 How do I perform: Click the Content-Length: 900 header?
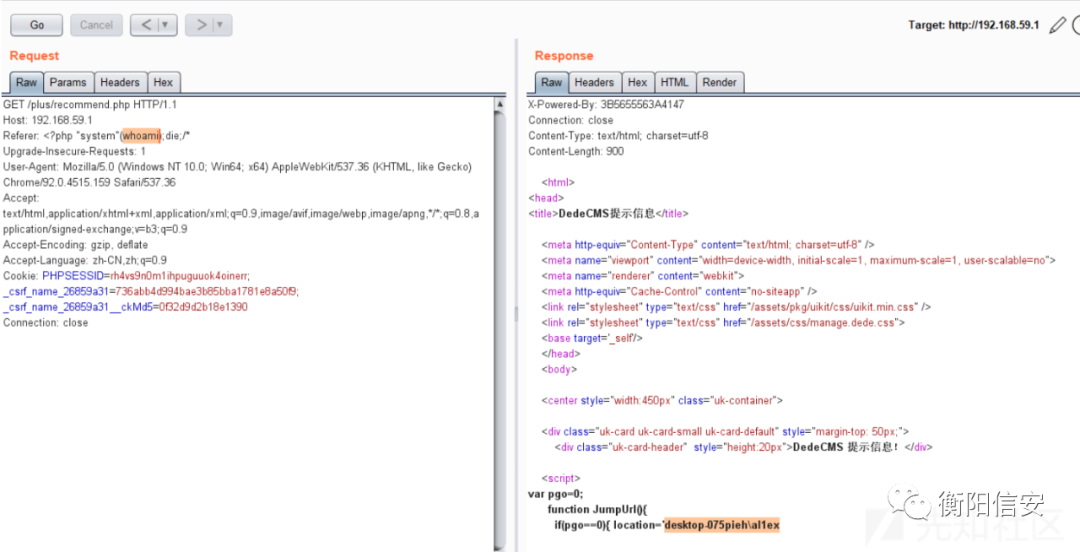click(576, 151)
